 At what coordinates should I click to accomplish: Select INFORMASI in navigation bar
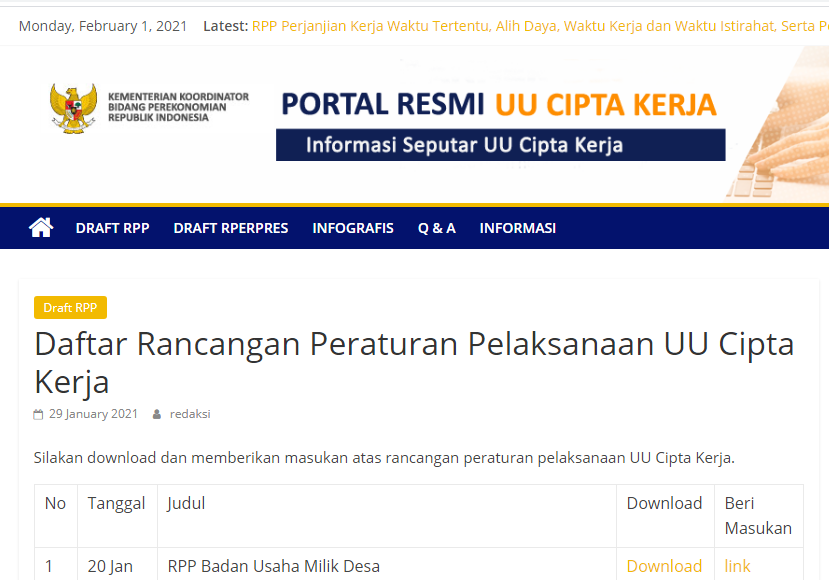click(517, 228)
